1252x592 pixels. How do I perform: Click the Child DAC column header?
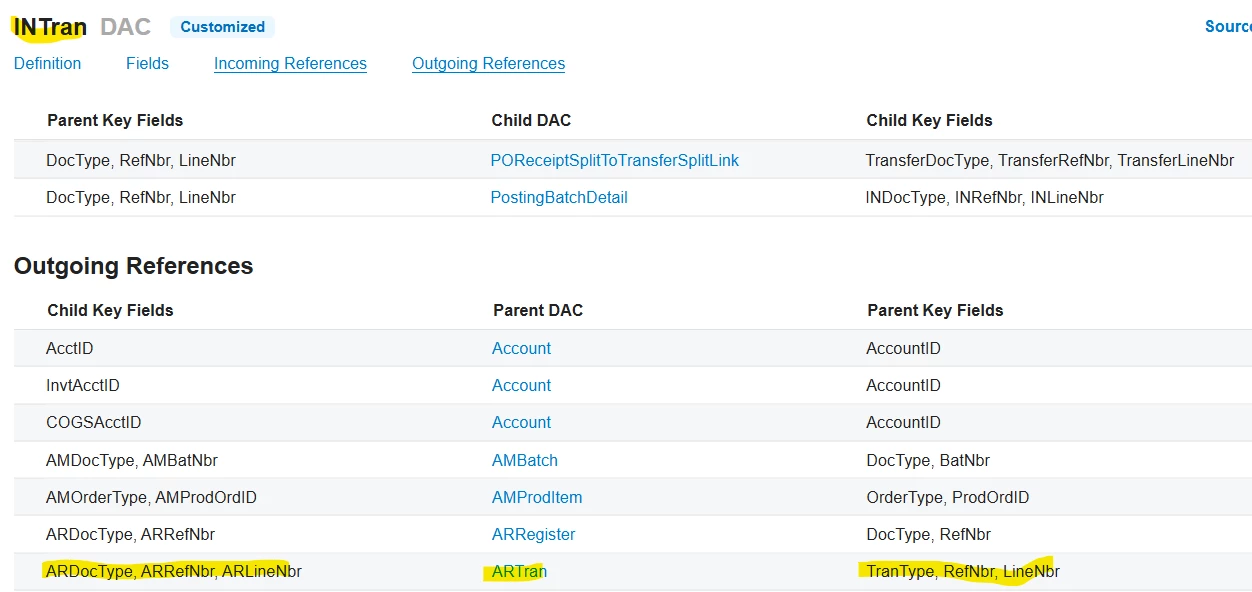point(531,120)
